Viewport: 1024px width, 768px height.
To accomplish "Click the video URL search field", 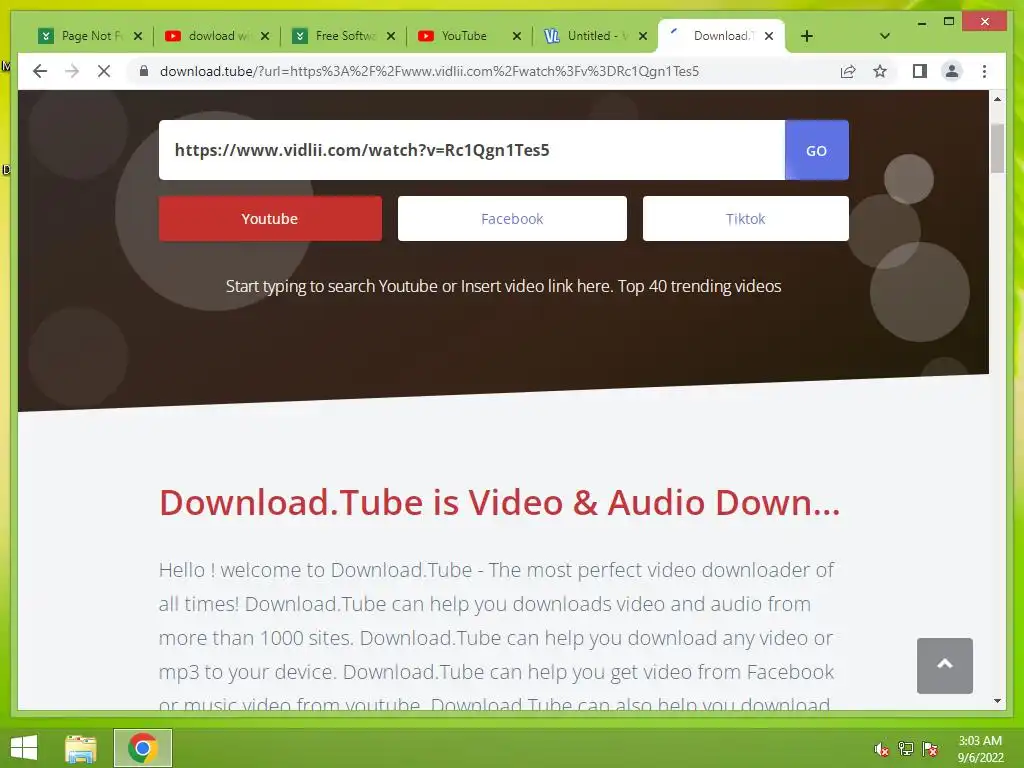I will (472, 150).
